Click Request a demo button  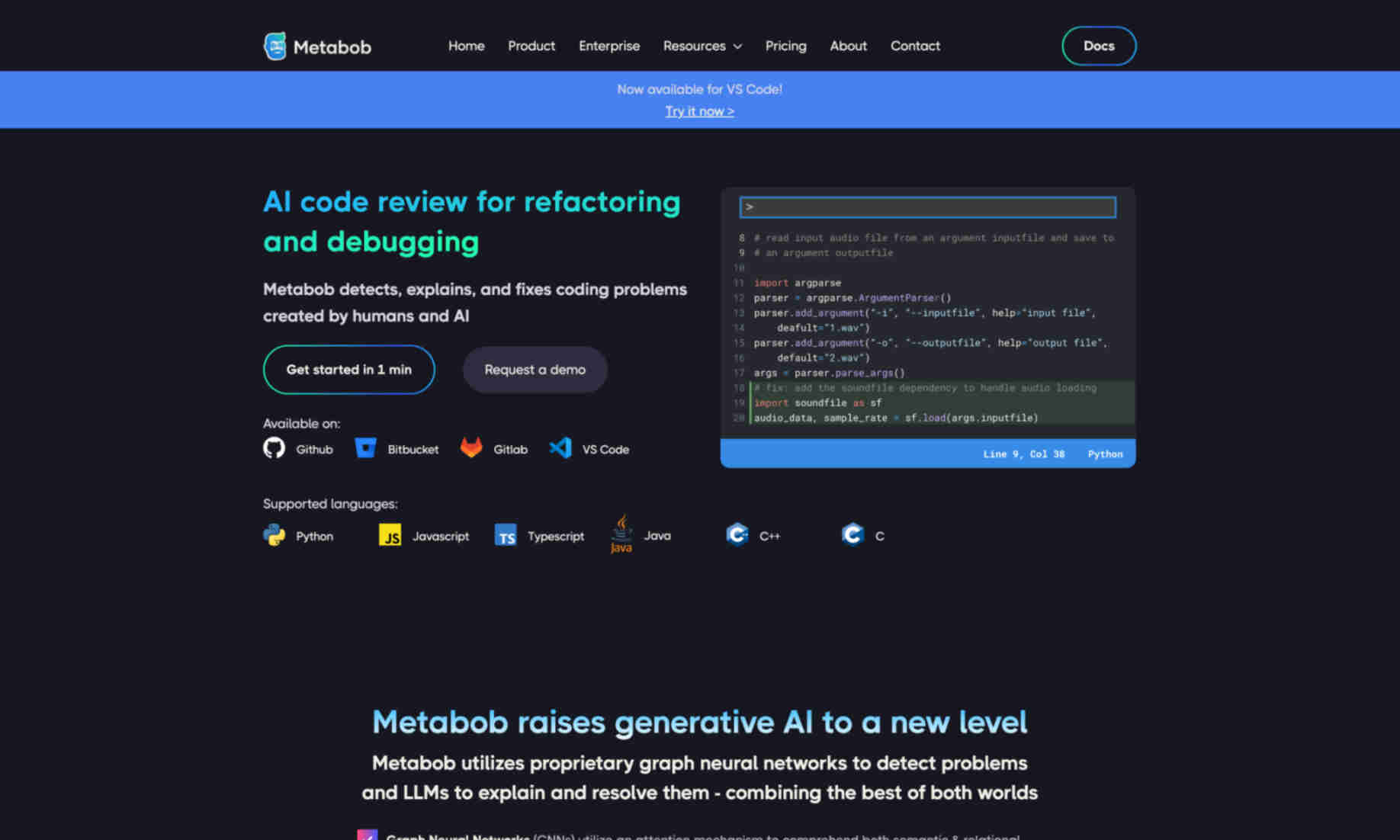(535, 370)
